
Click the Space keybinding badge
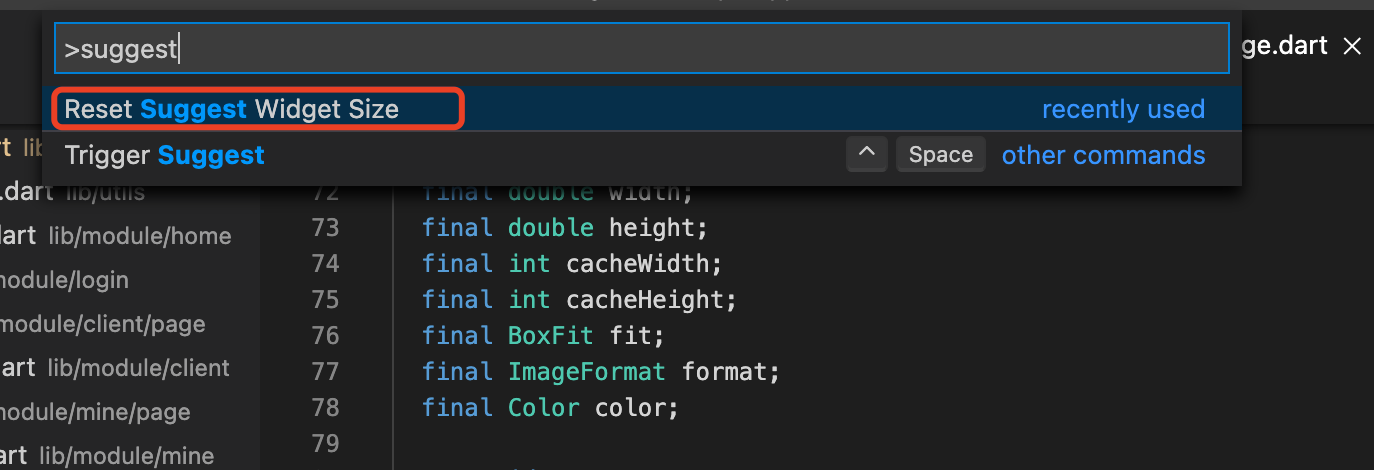940,155
